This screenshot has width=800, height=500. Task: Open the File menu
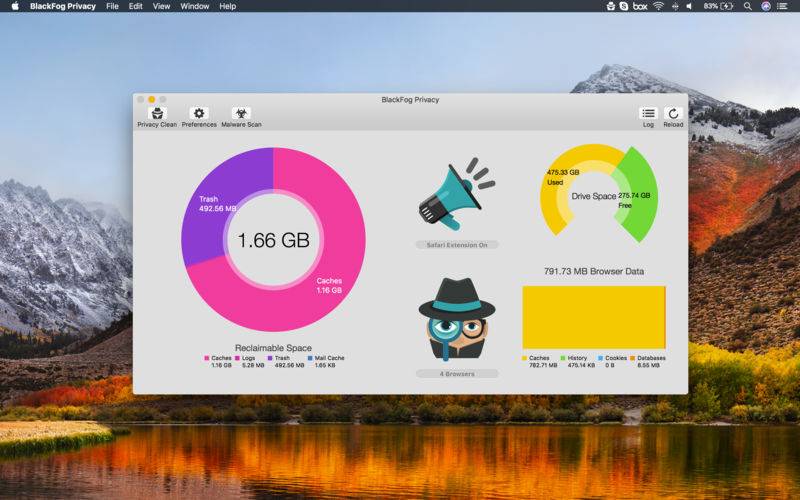112,6
